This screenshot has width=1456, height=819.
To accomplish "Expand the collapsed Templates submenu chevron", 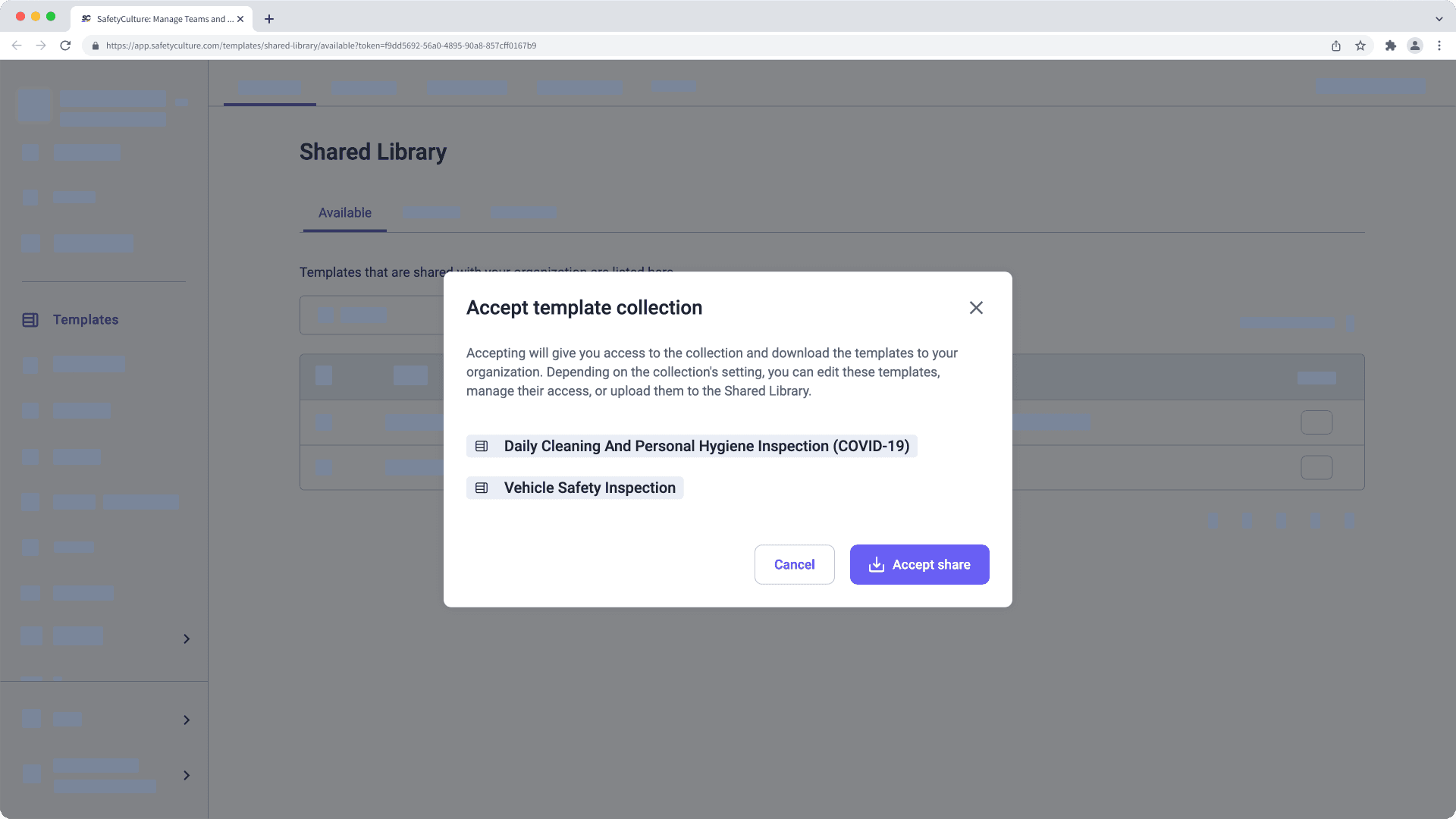I will pyautogui.click(x=187, y=639).
